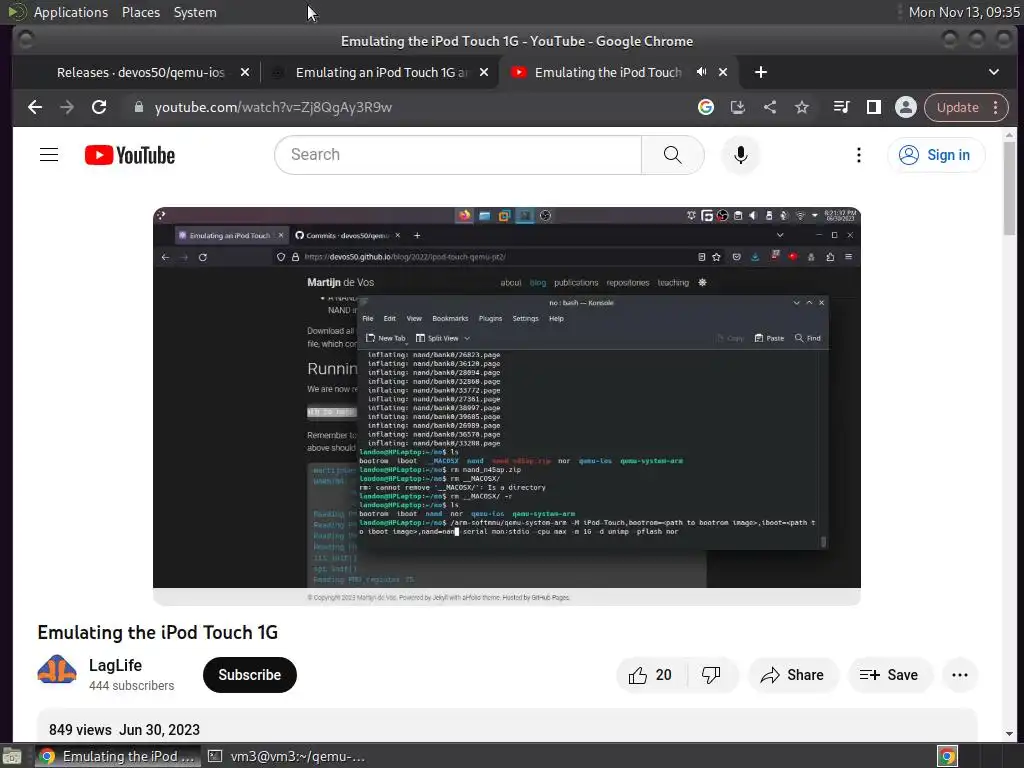Reload the YouTube page
This screenshot has width=1024, height=768.
pos(99,107)
